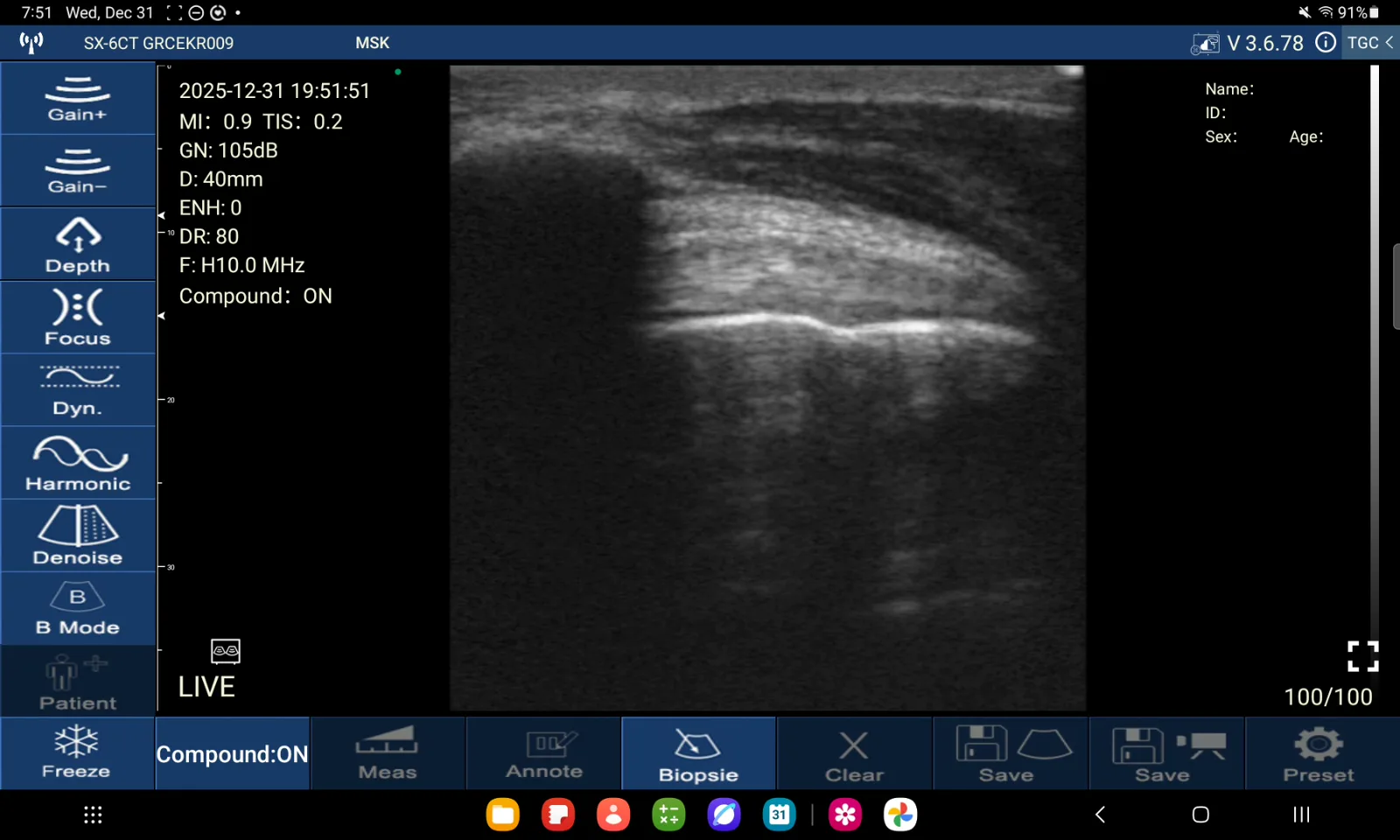The width and height of the screenshot is (1400, 840).
Task: Open the Preset settings gear
Action: tap(1321, 753)
